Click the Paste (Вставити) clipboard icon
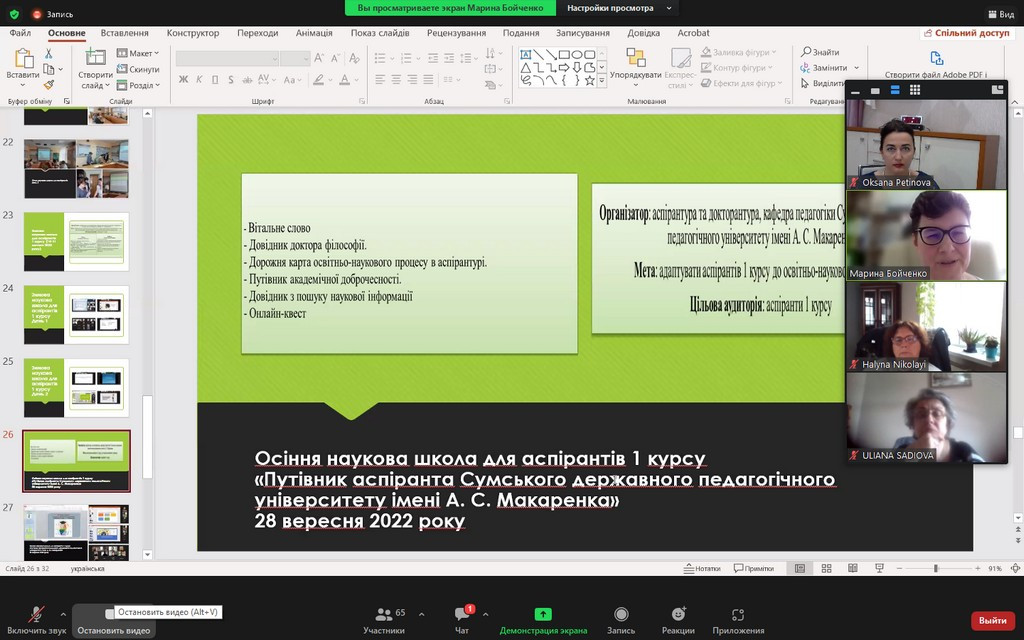This screenshot has height=640, width=1024. [23, 59]
